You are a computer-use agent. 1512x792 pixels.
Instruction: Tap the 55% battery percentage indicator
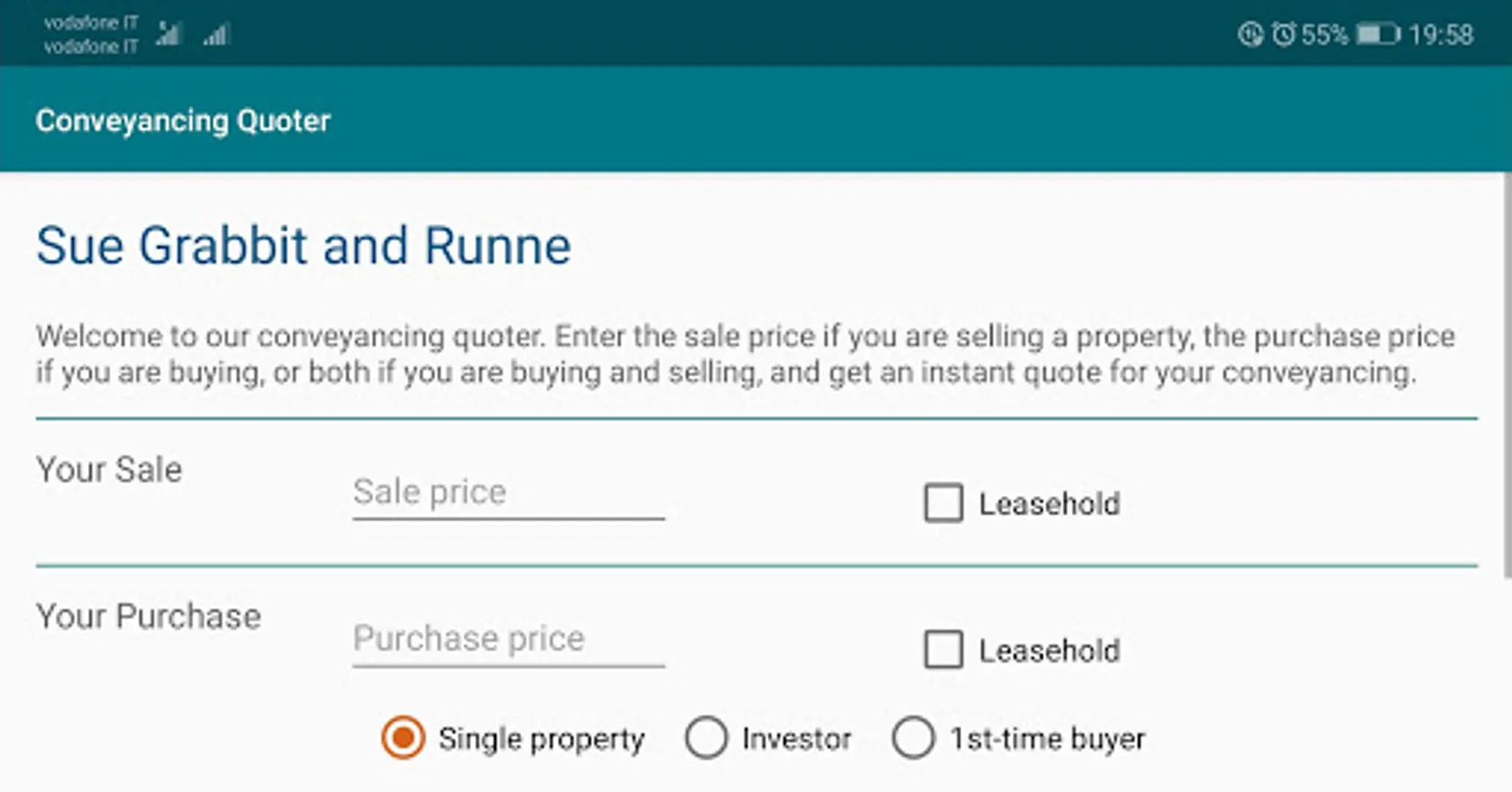1324,34
